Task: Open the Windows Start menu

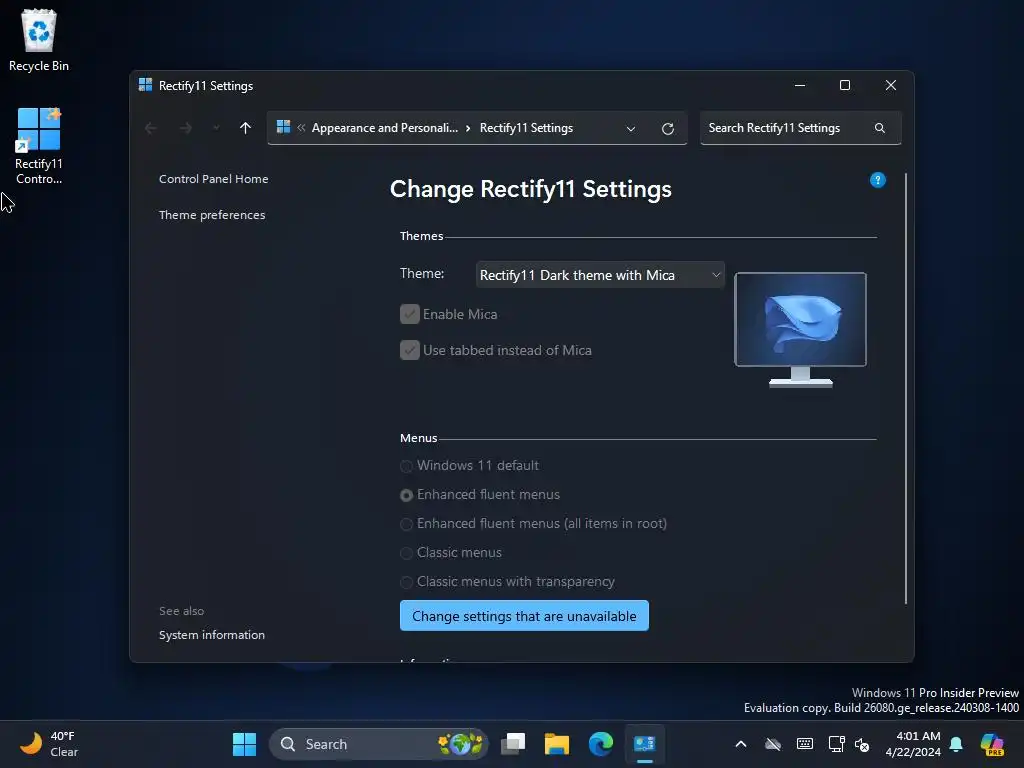Action: coord(244,744)
